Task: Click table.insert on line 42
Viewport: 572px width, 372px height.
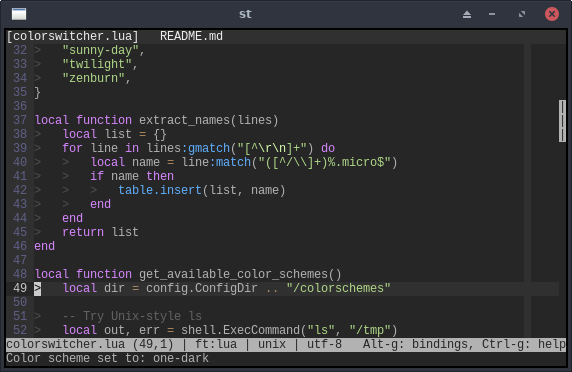Action: click(160, 190)
